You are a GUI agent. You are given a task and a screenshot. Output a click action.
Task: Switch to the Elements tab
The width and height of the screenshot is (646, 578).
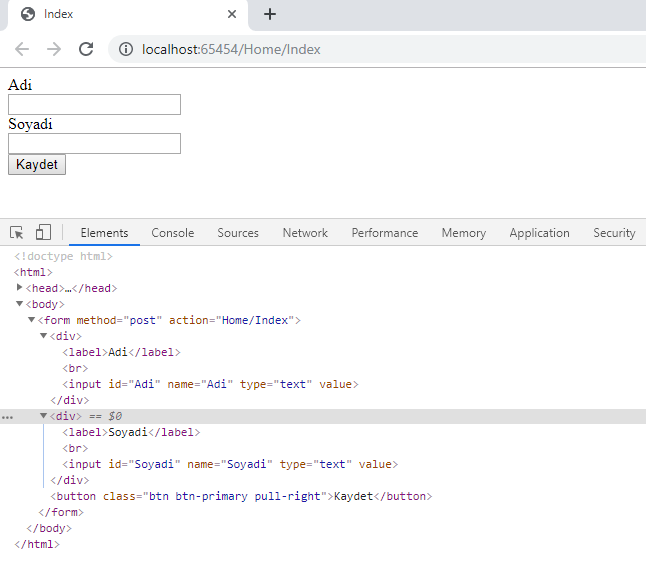click(x=104, y=233)
